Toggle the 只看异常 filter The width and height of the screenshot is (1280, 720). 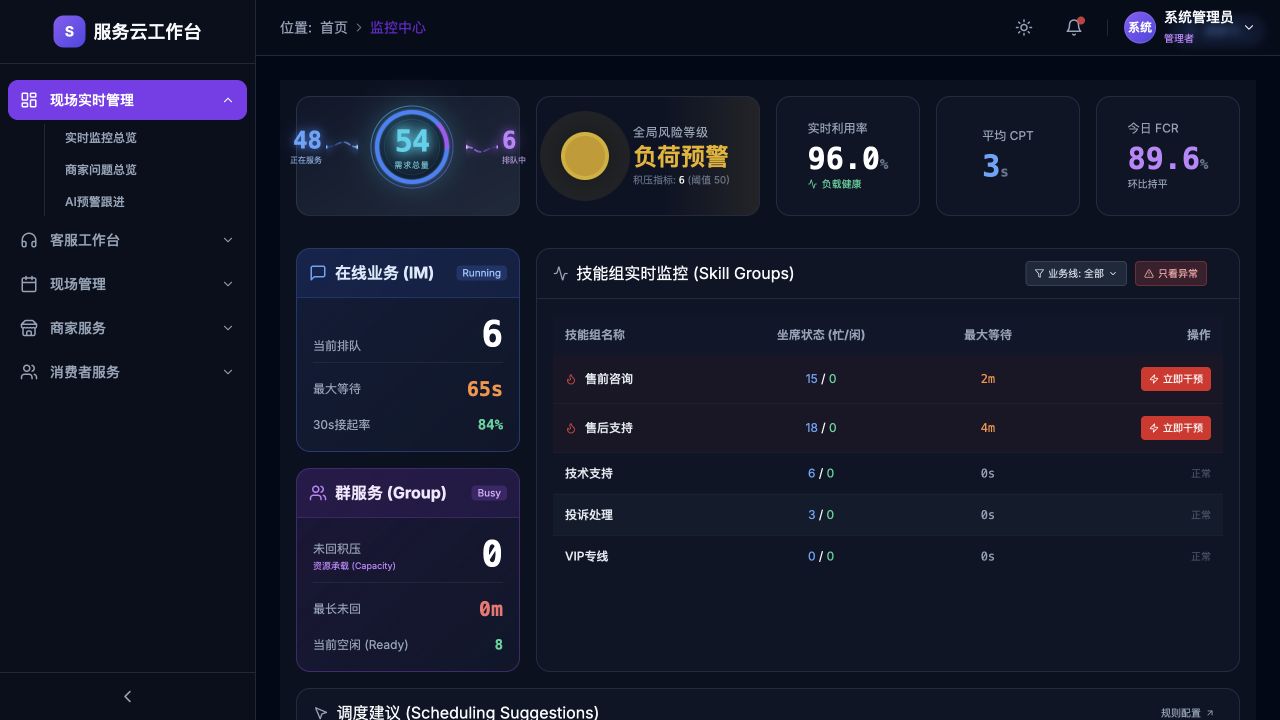coord(1171,273)
